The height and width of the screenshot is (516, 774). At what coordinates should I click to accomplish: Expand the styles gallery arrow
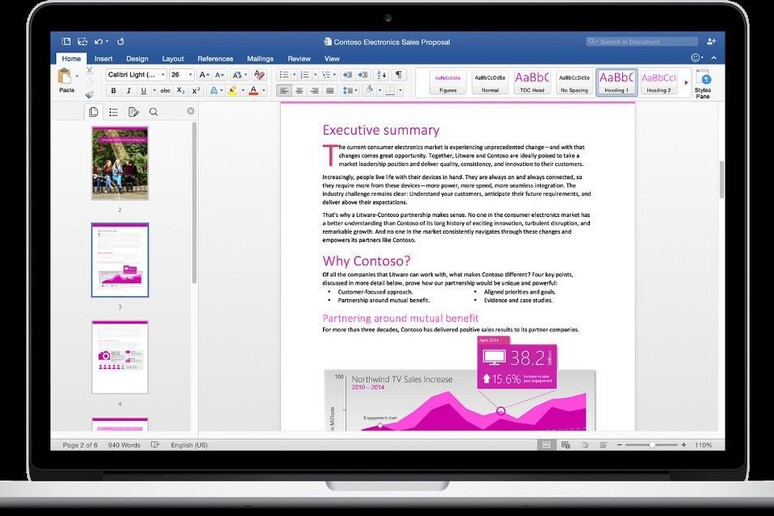[686, 82]
